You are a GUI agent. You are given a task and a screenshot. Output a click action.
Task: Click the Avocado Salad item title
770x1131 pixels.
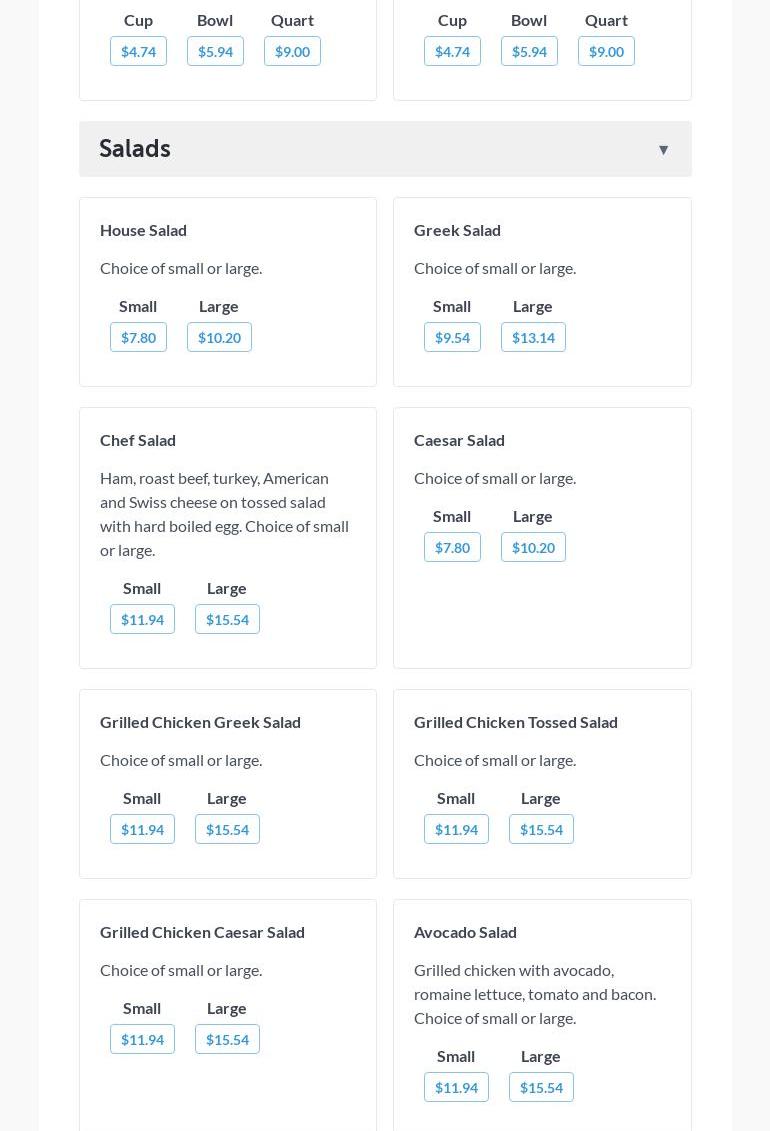(465, 932)
